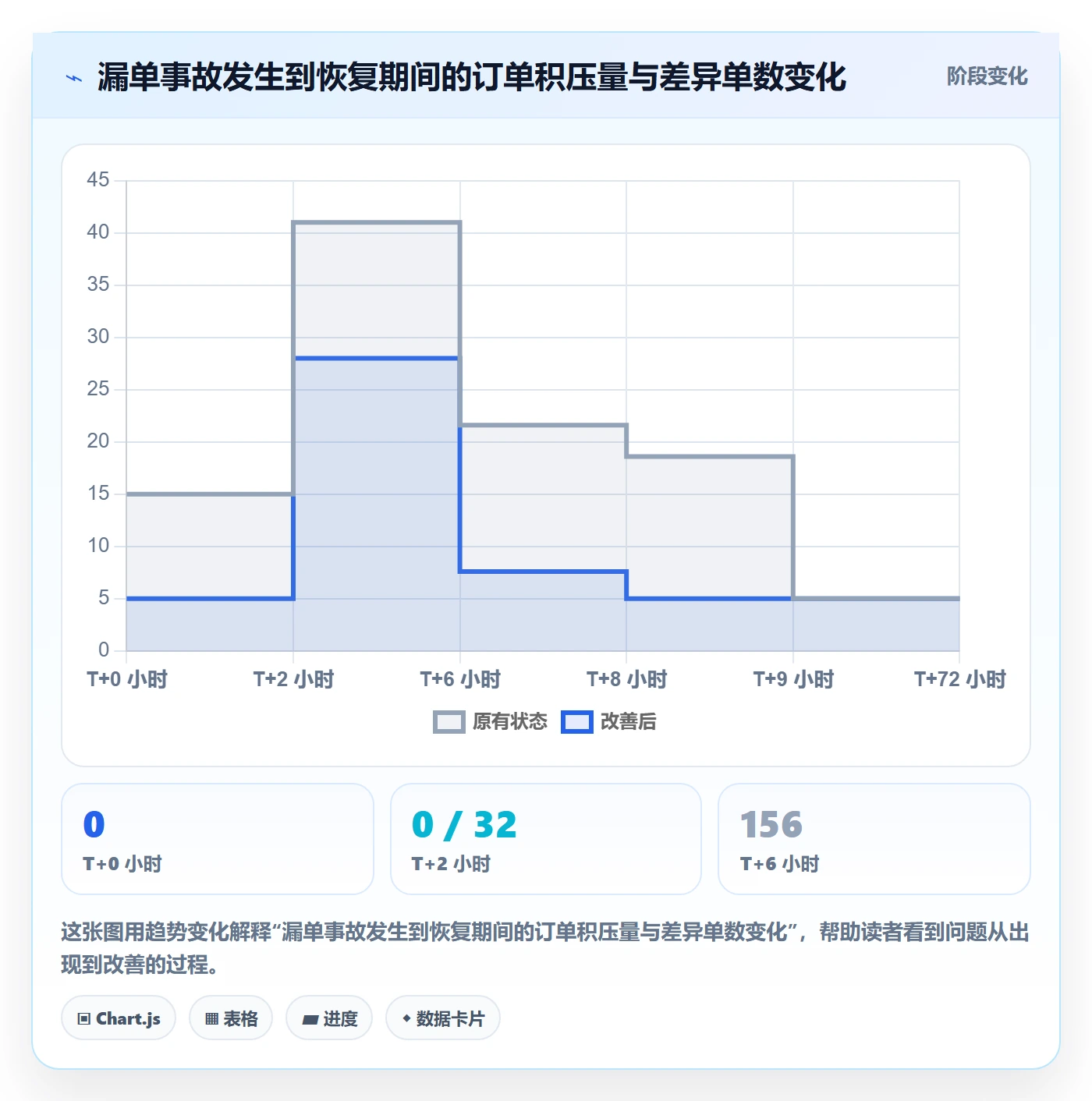Click the 40 tick on the y-axis
This screenshot has height=1101, width=1092.
pos(98,232)
